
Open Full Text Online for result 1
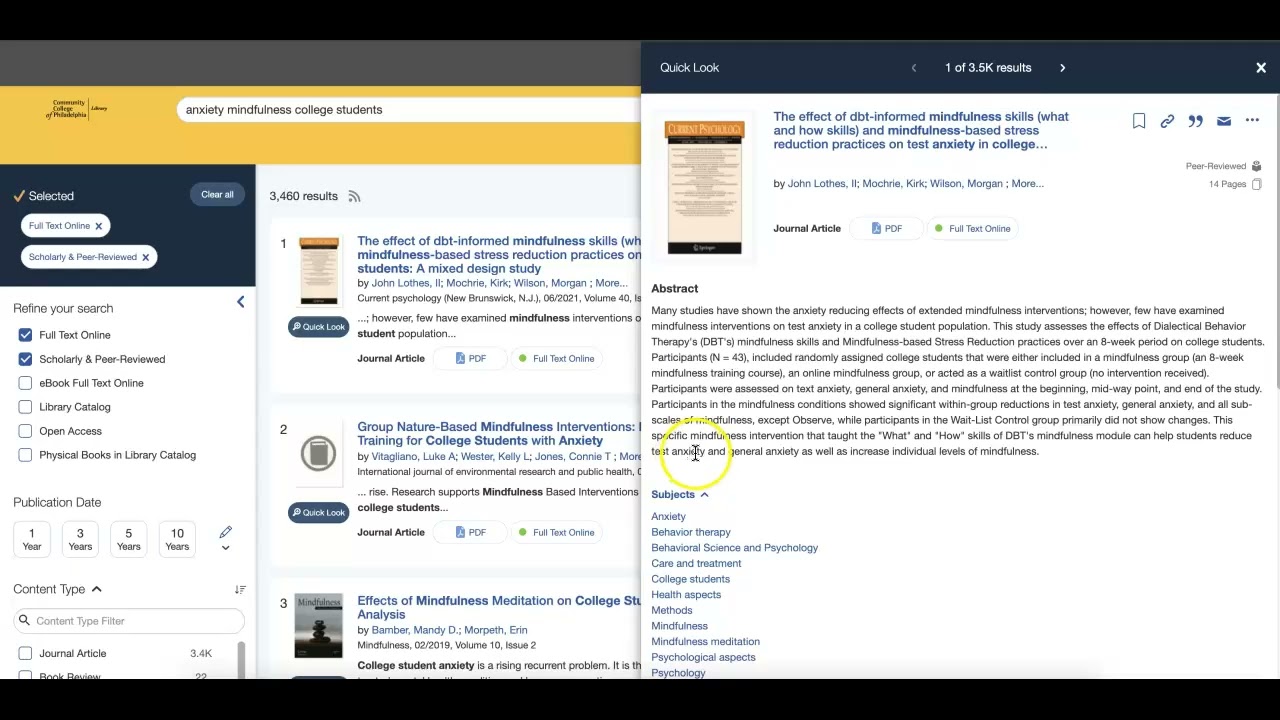click(556, 358)
